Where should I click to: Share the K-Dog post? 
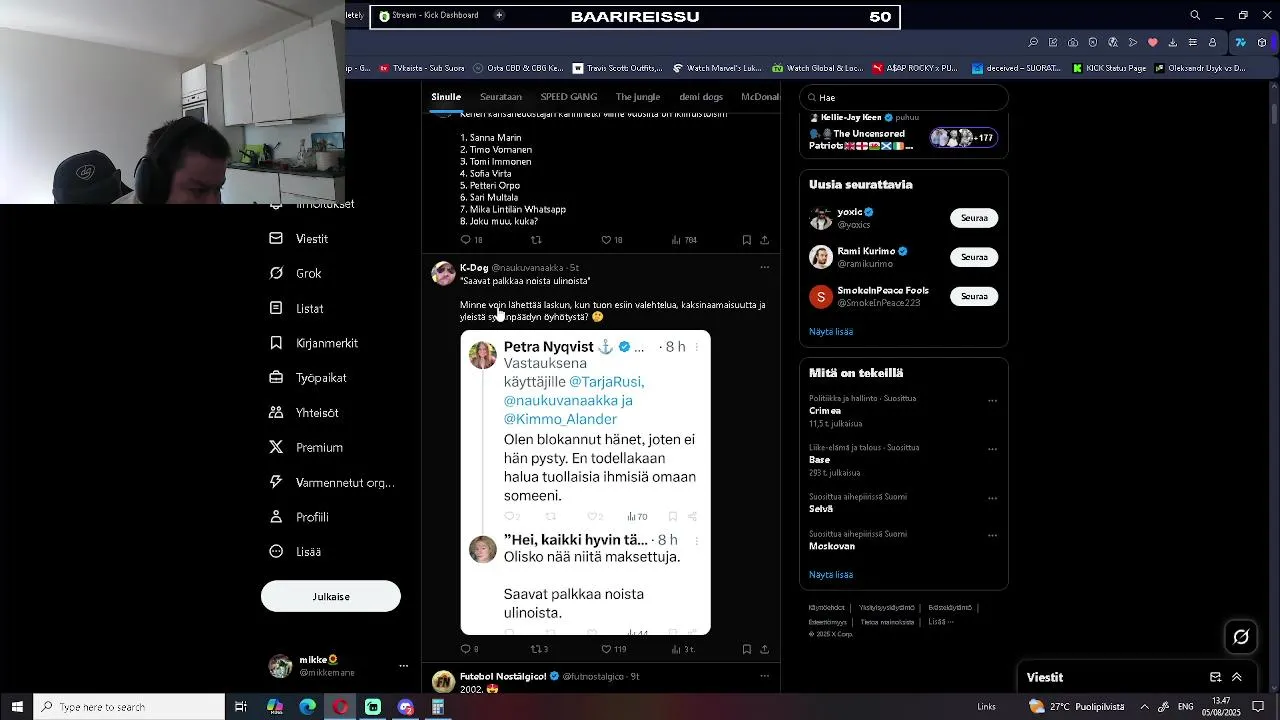coord(765,649)
